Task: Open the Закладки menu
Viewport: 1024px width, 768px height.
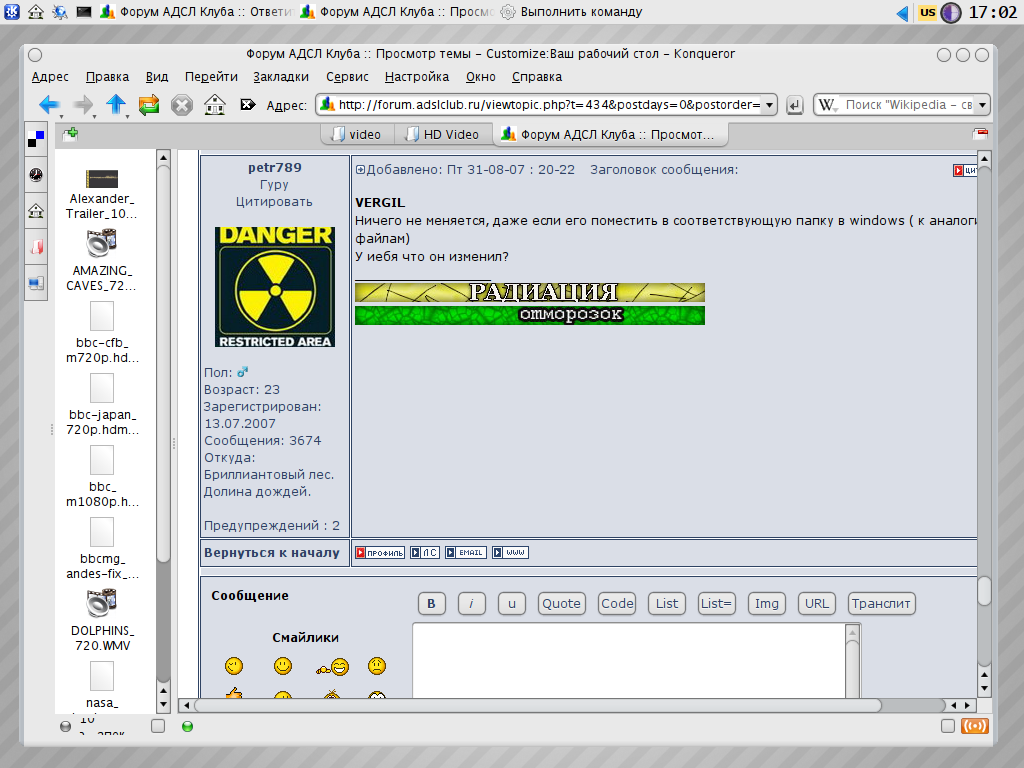Action: (280, 77)
